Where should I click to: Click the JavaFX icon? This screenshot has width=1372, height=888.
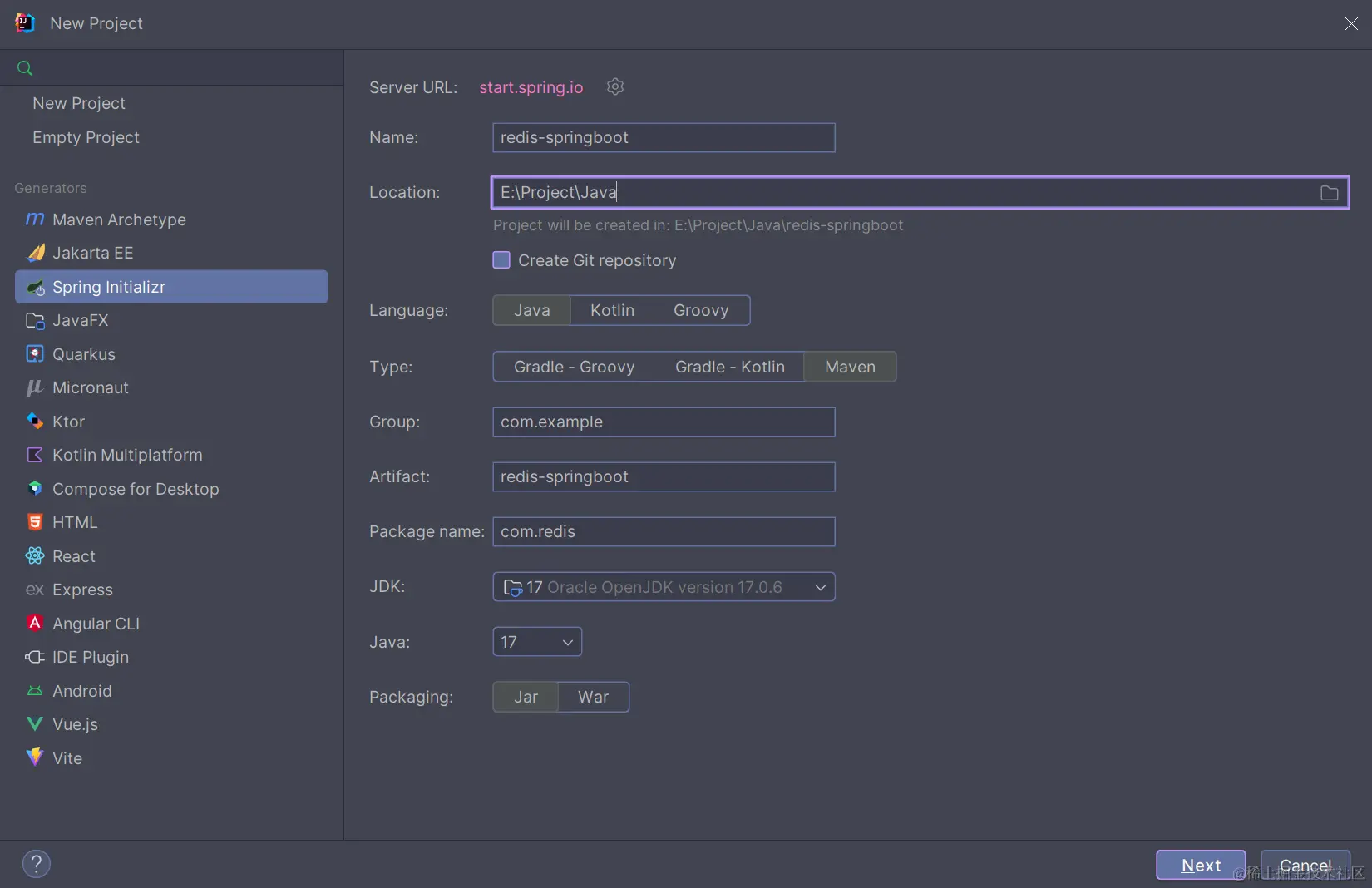pos(35,320)
